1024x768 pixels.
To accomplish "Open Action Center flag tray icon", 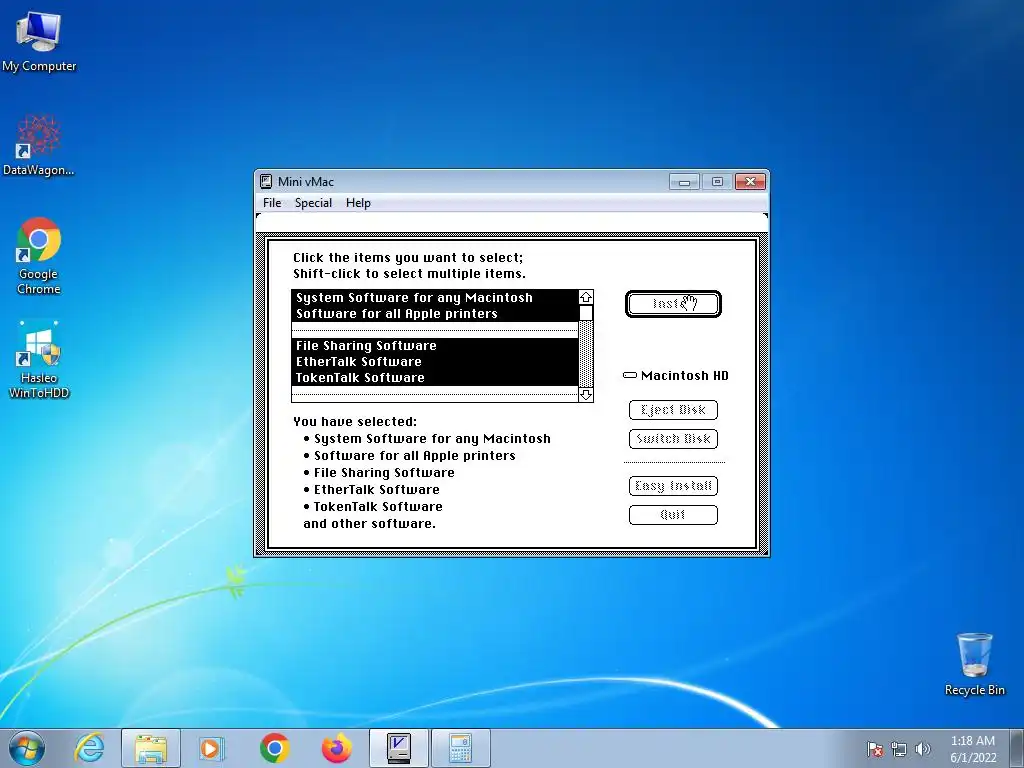I will pos(874,749).
